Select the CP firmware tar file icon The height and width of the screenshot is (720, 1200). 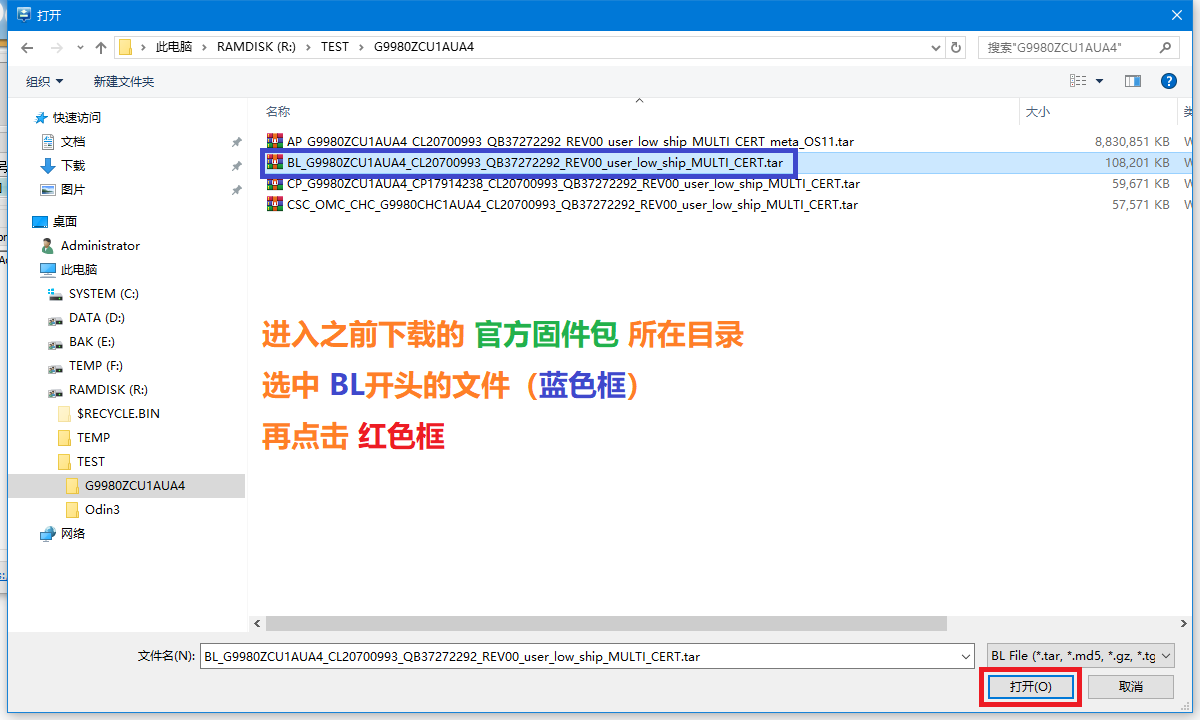274,183
